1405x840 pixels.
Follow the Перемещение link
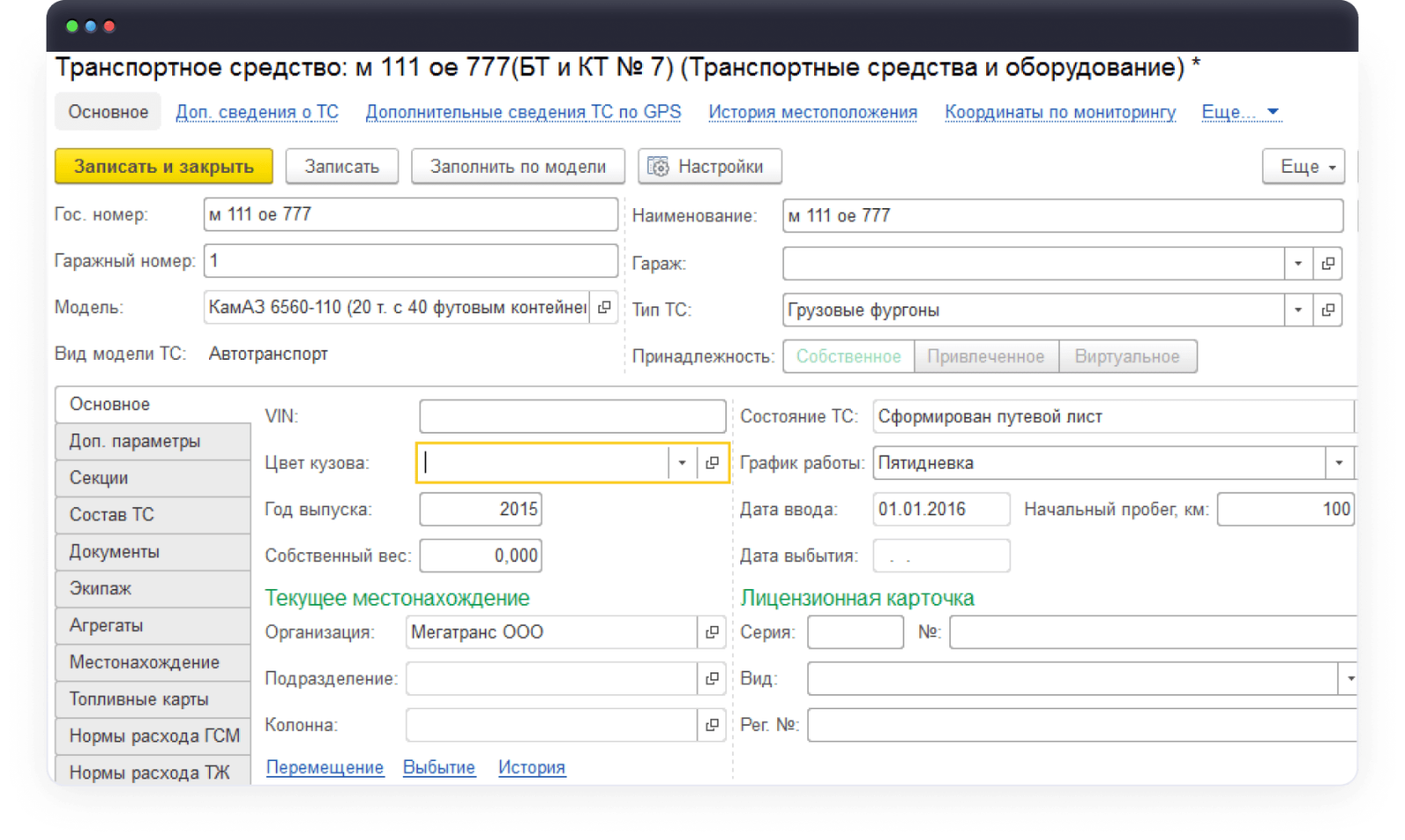click(x=325, y=767)
